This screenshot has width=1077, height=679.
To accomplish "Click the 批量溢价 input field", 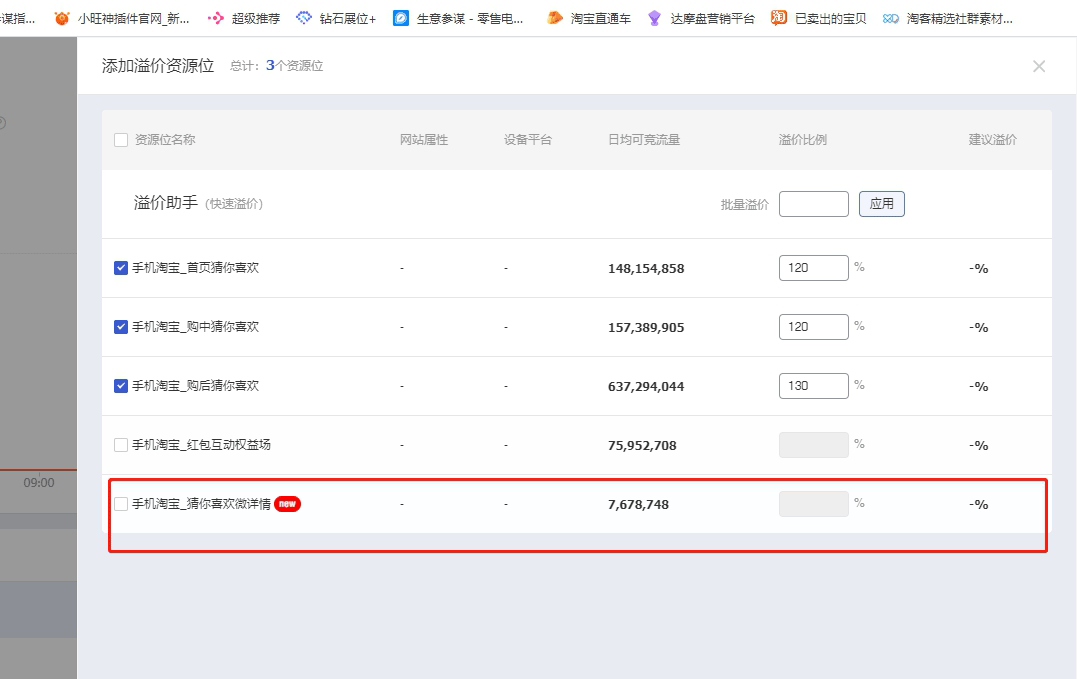I will pyautogui.click(x=813, y=204).
